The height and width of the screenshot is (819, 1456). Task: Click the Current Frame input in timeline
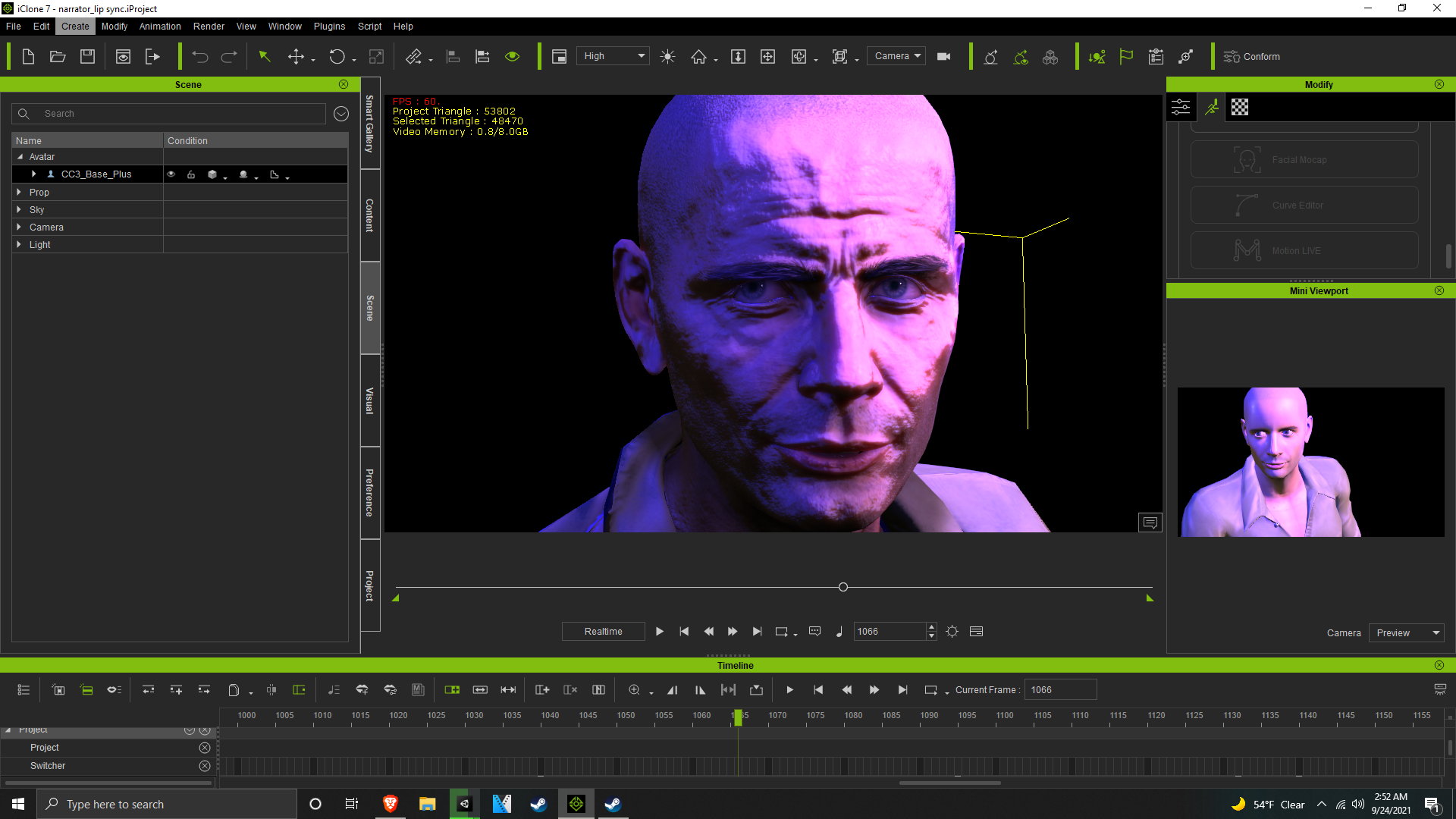coord(1060,690)
